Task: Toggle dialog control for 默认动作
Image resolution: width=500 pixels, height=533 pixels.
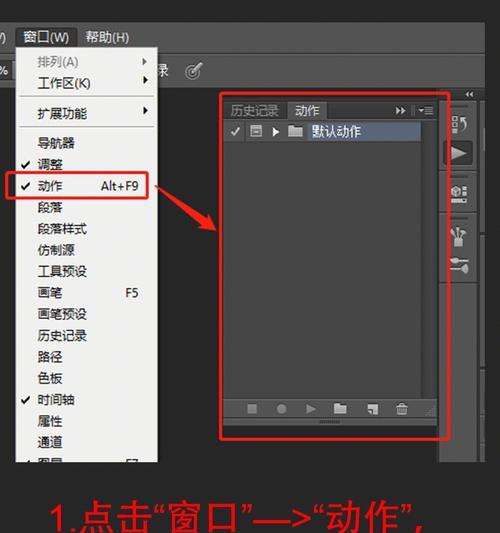Action: (x=256, y=131)
